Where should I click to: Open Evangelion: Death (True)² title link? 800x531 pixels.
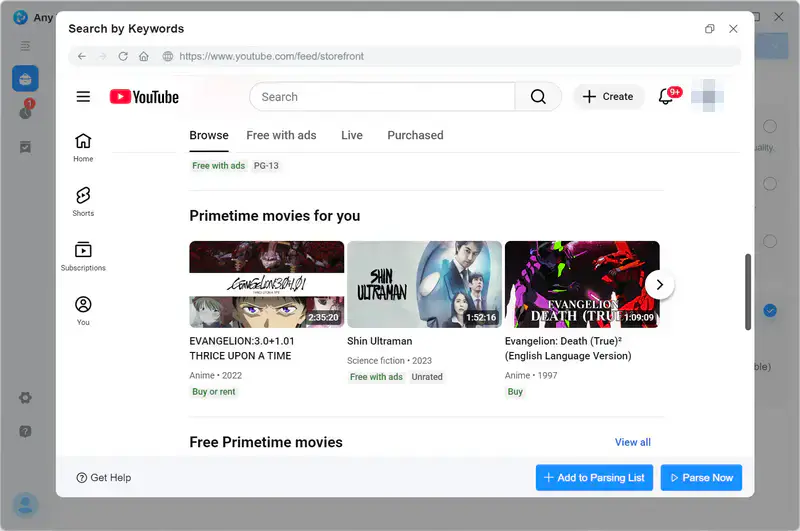click(x=568, y=348)
